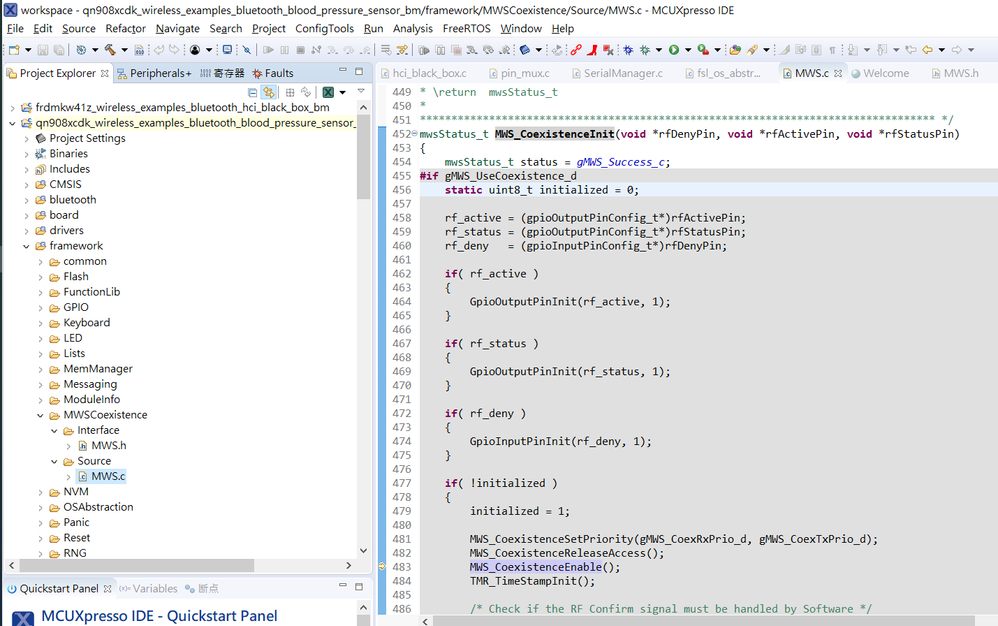Open the FreeRTOS menu
The height and width of the screenshot is (626, 998).
point(467,29)
